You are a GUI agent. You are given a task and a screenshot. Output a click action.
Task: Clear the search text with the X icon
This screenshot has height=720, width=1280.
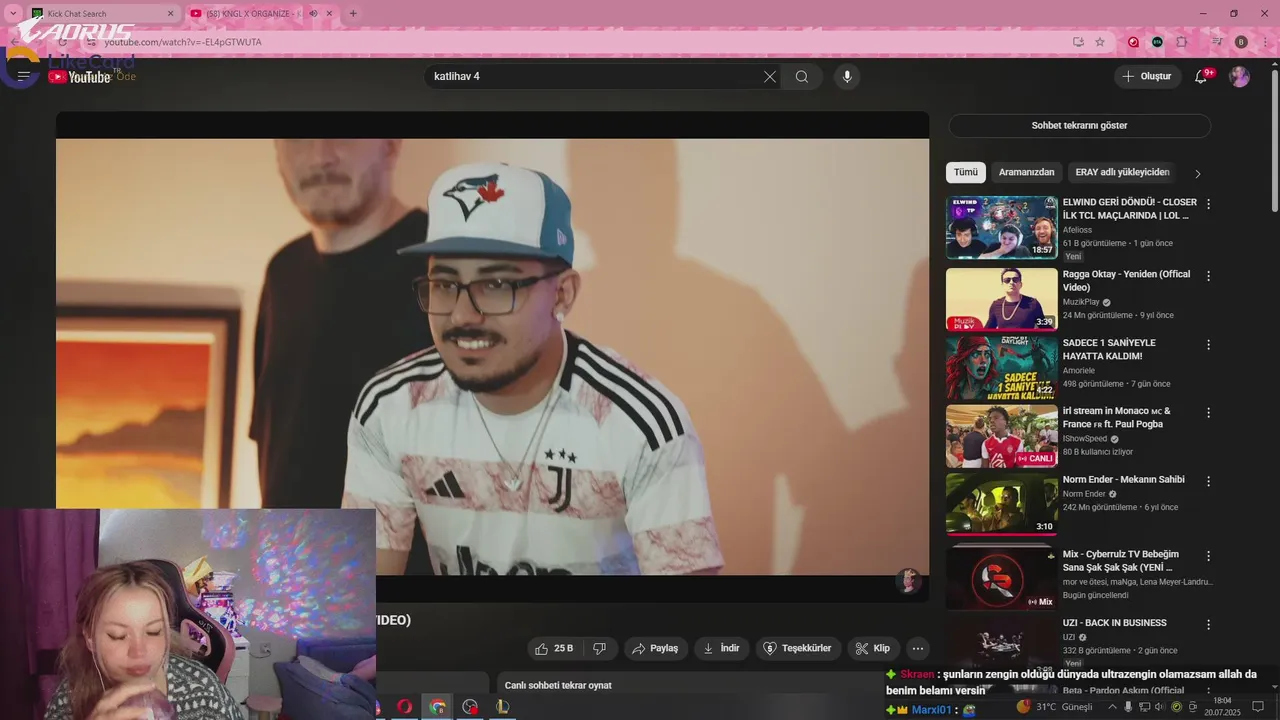(x=770, y=77)
